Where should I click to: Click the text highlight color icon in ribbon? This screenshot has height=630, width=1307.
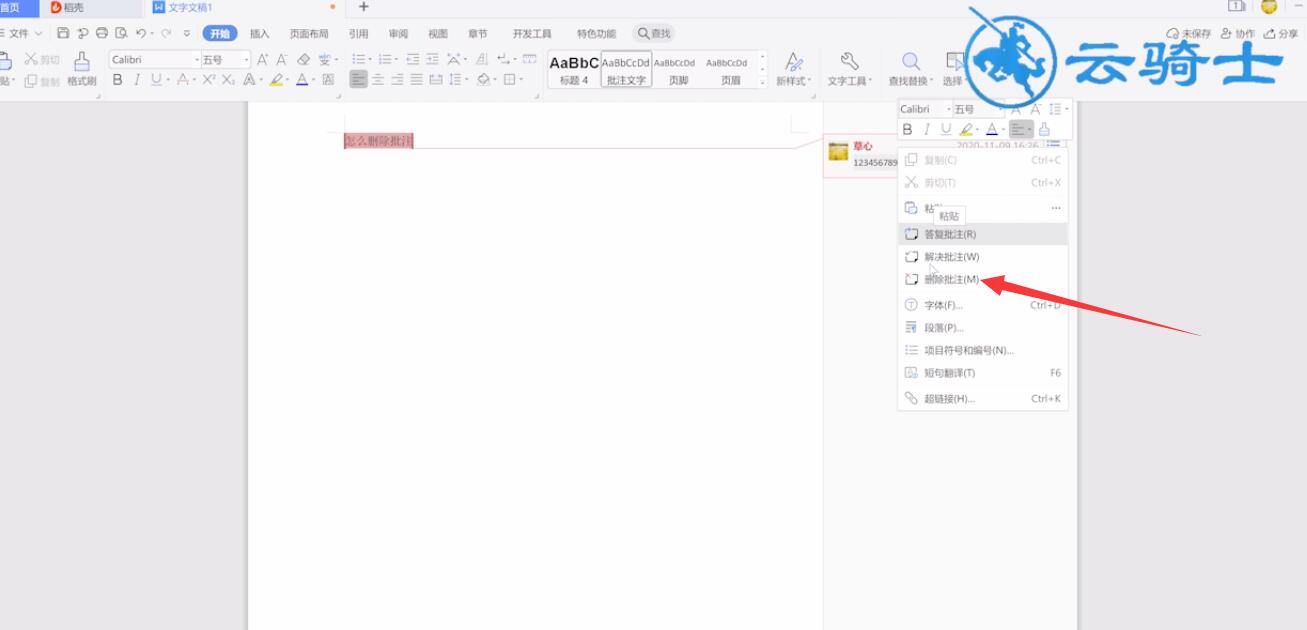click(x=276, y=80)
